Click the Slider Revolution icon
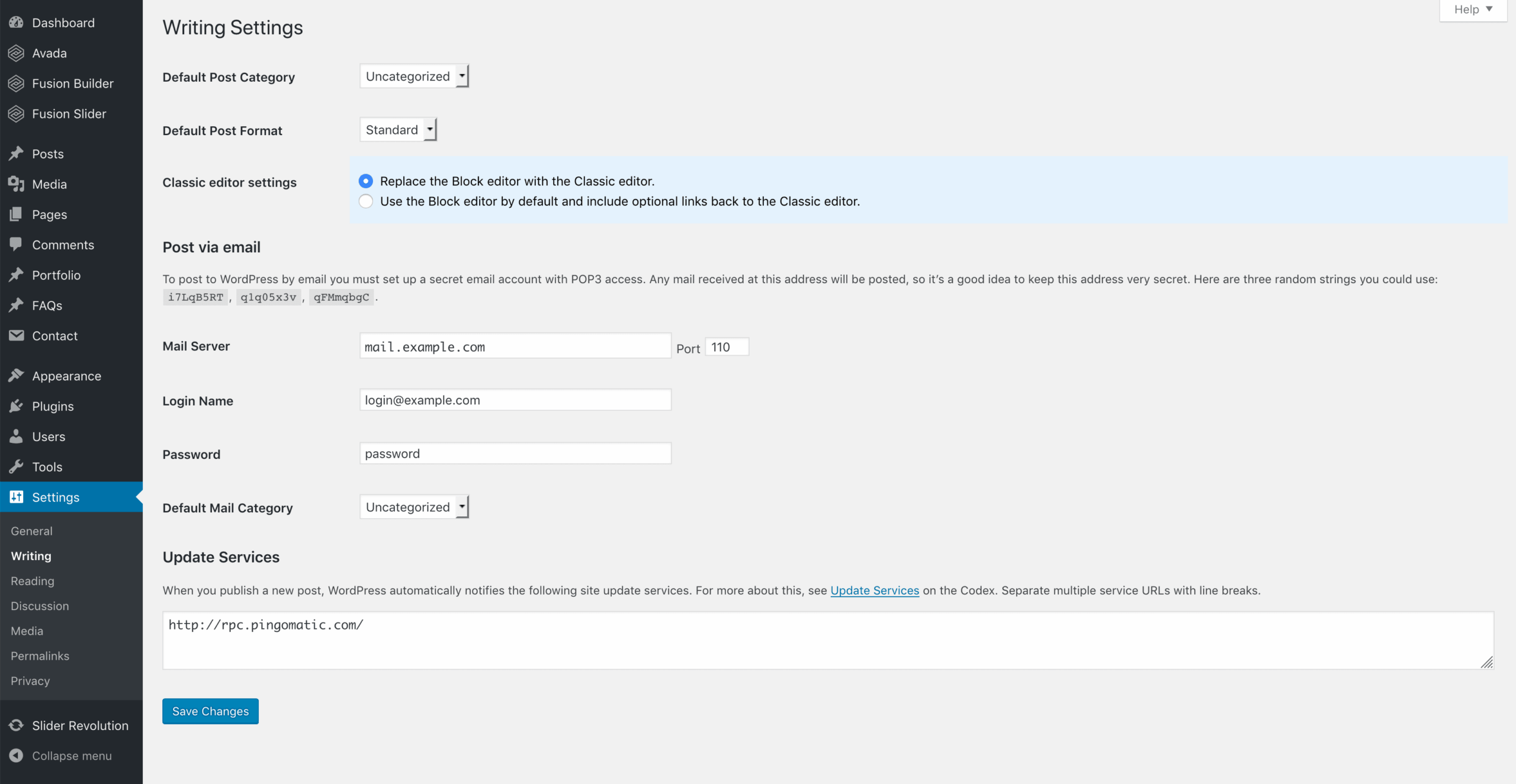This screenshot has height=784, width=1516. (16, 725)
